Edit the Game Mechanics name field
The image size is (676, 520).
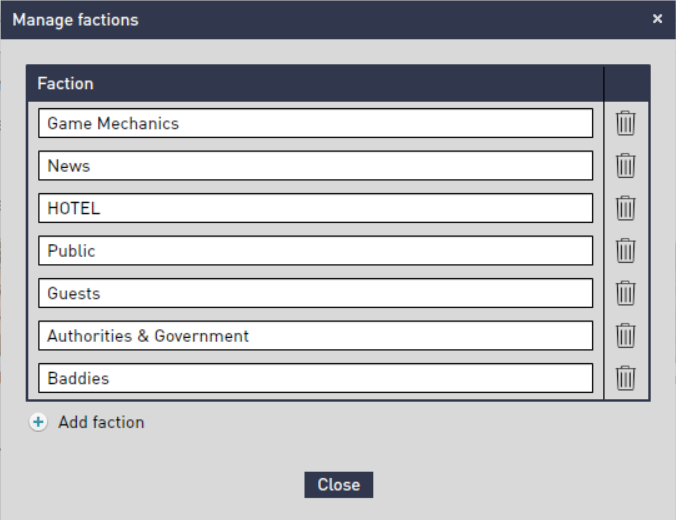[x=316, y=123]
